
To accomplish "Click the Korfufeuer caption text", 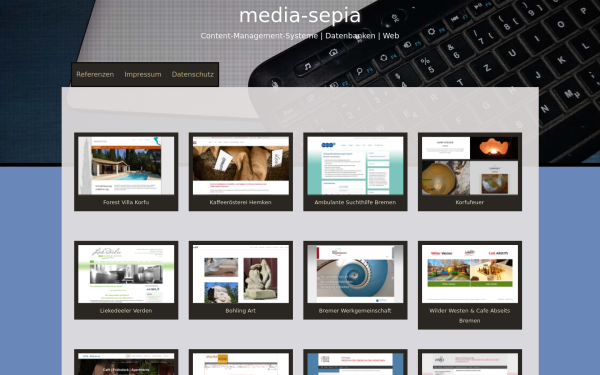I will 470,202.
